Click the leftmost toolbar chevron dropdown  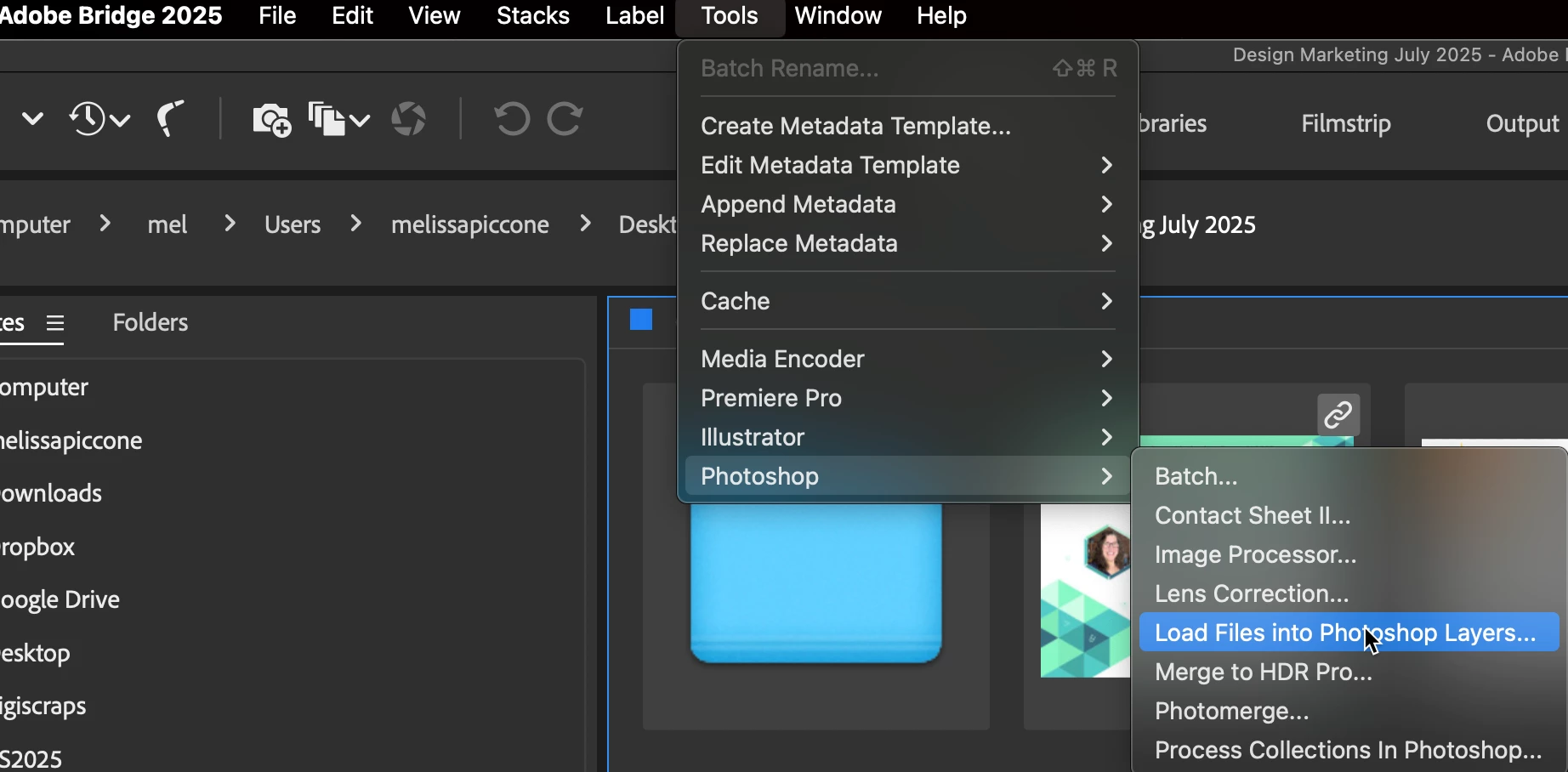tap(32, 118)
